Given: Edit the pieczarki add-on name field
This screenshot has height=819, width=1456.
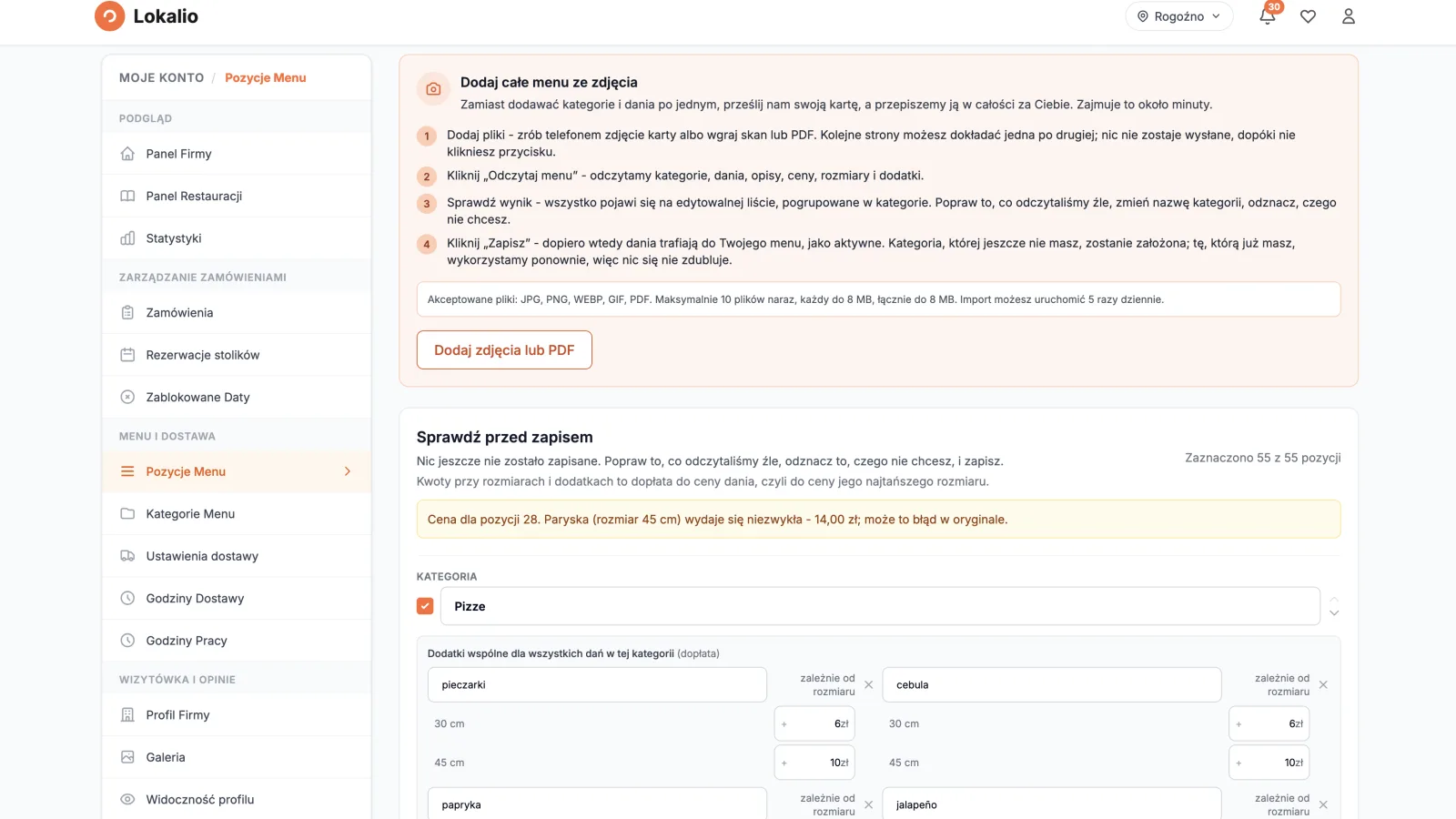Looking at the screenshot, I should (597, 685).
